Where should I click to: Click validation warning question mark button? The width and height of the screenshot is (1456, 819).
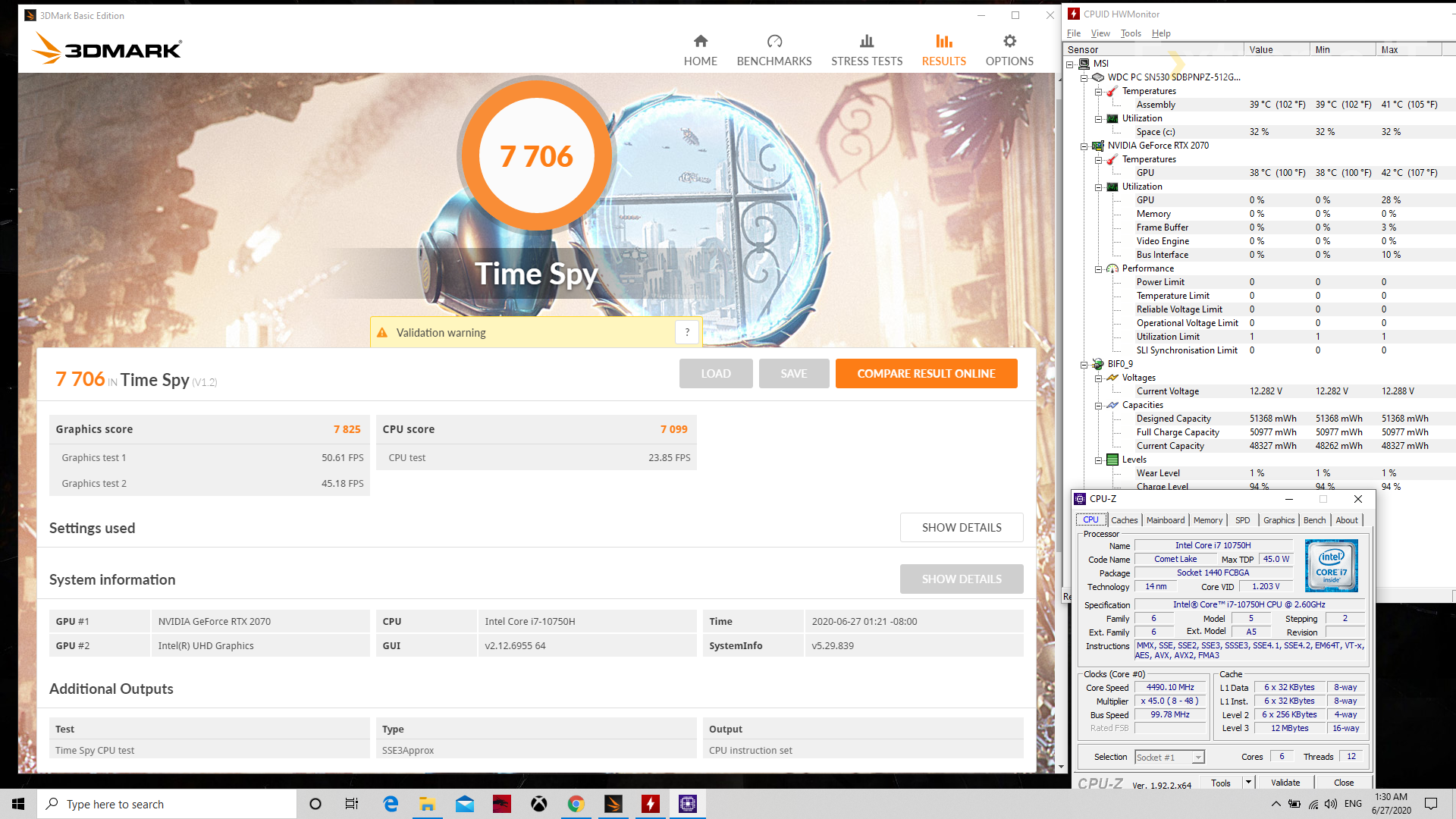pyautogui.click(x=687, y=332)
